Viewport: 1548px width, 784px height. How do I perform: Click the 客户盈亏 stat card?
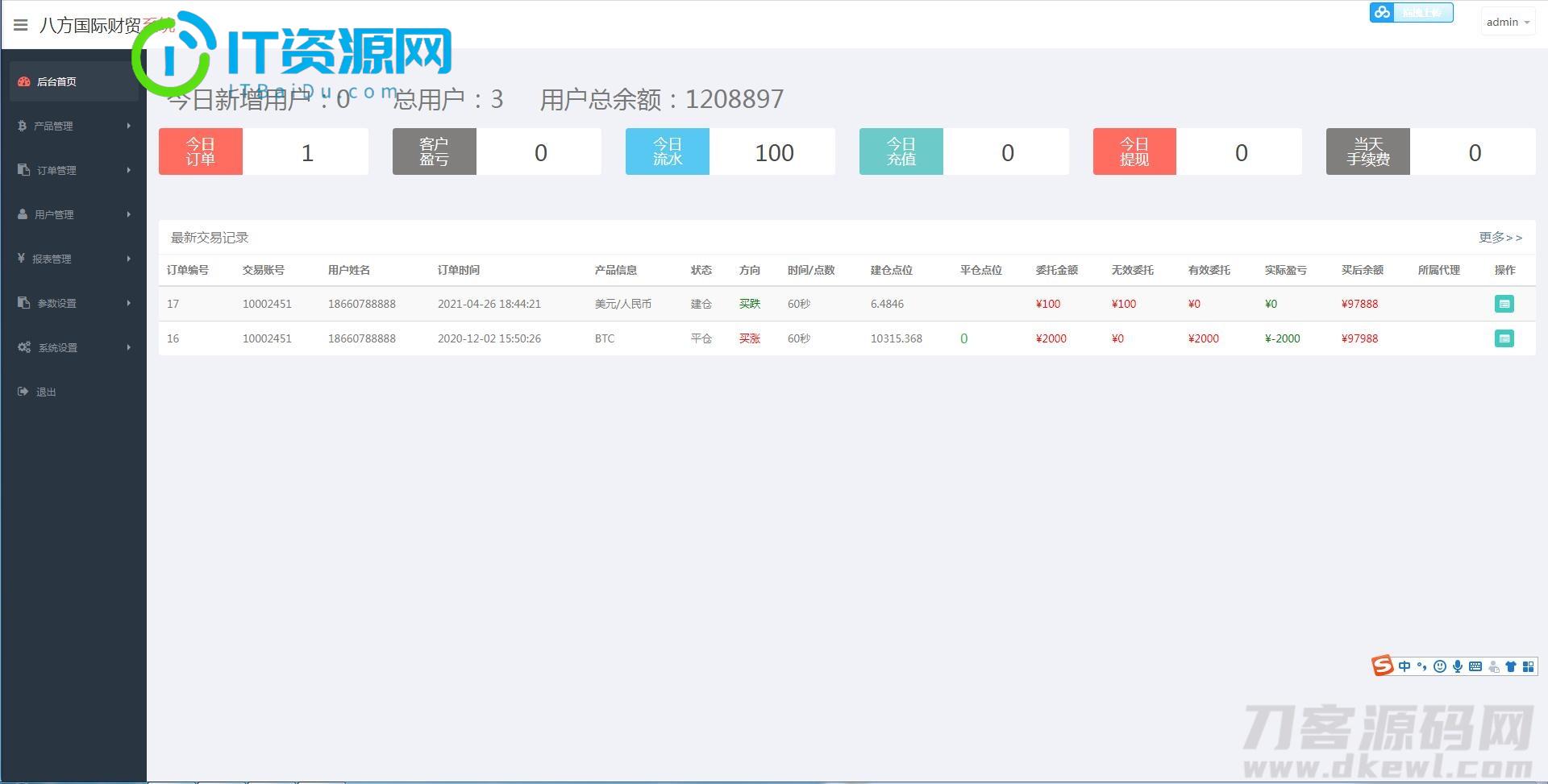point(497,151)
